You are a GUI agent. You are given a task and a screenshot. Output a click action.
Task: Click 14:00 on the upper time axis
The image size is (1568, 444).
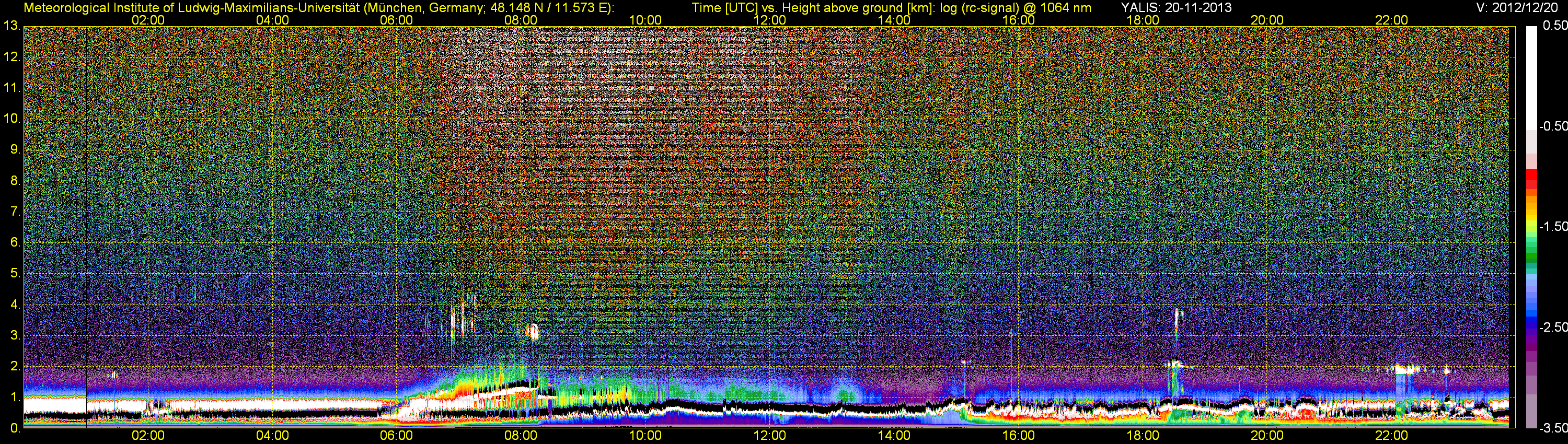(894, 20)
